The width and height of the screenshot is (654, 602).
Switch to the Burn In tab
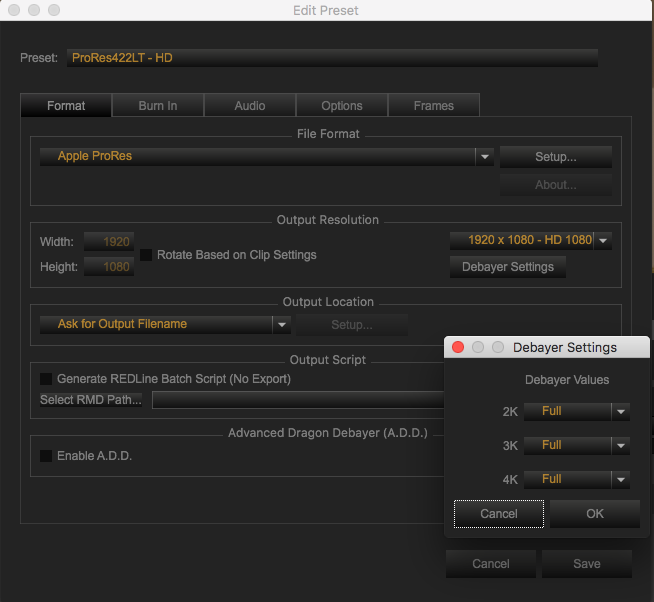(x=158, y=106)
